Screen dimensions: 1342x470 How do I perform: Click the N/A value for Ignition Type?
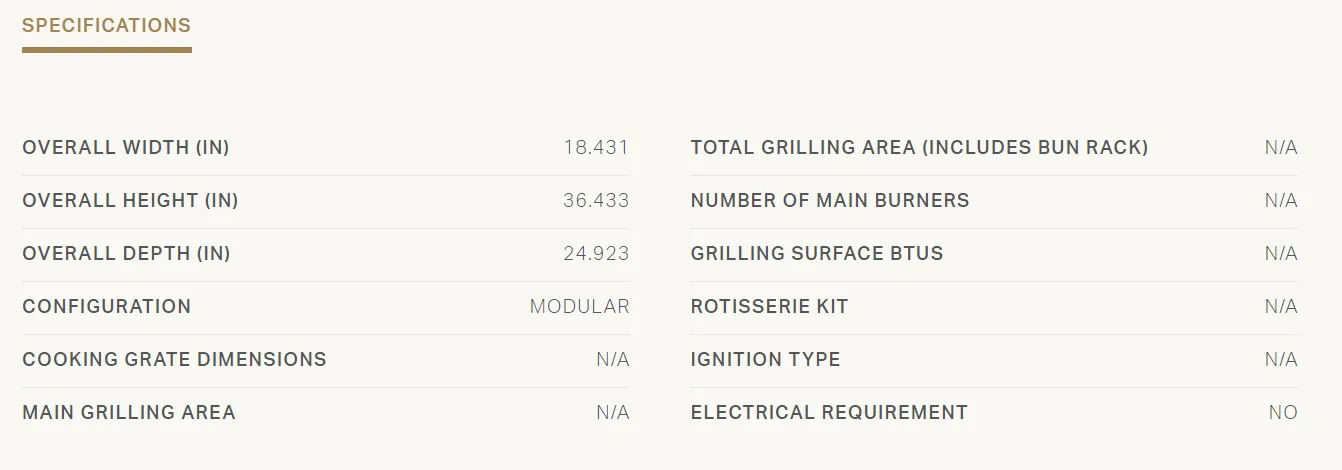tap(1281, 360)
